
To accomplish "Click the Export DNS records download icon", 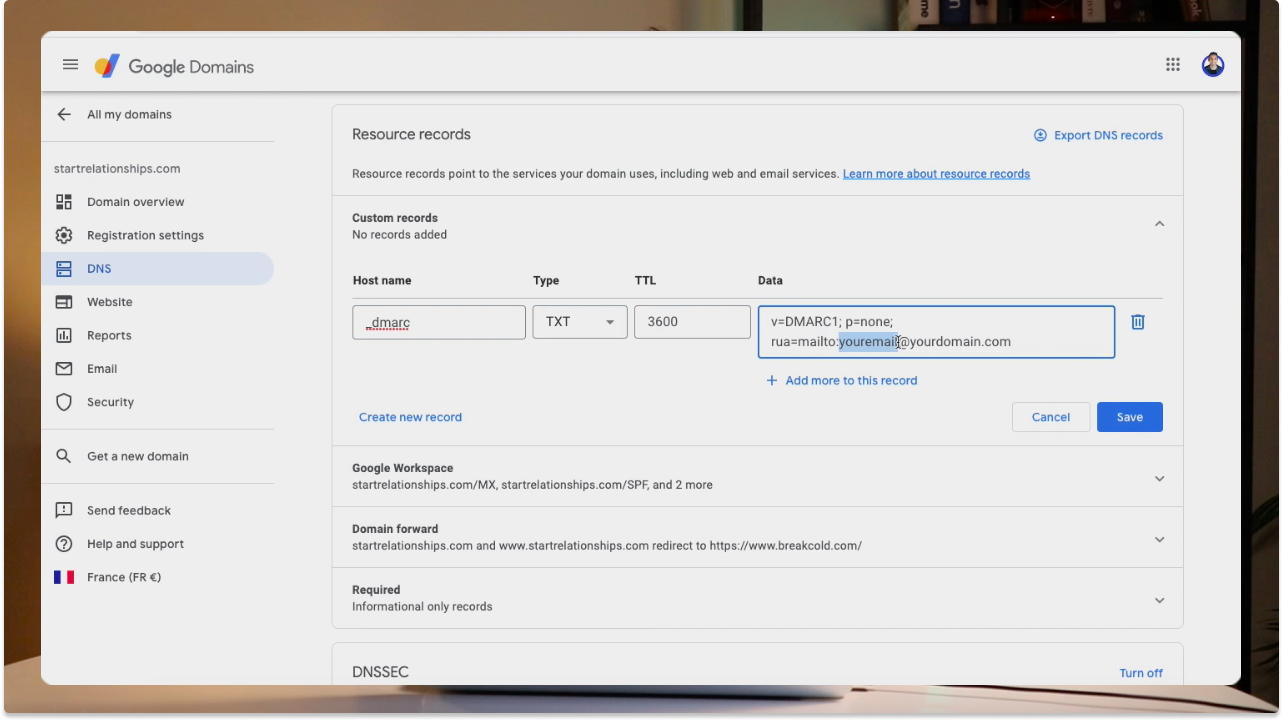I will tap(1040, 135).
